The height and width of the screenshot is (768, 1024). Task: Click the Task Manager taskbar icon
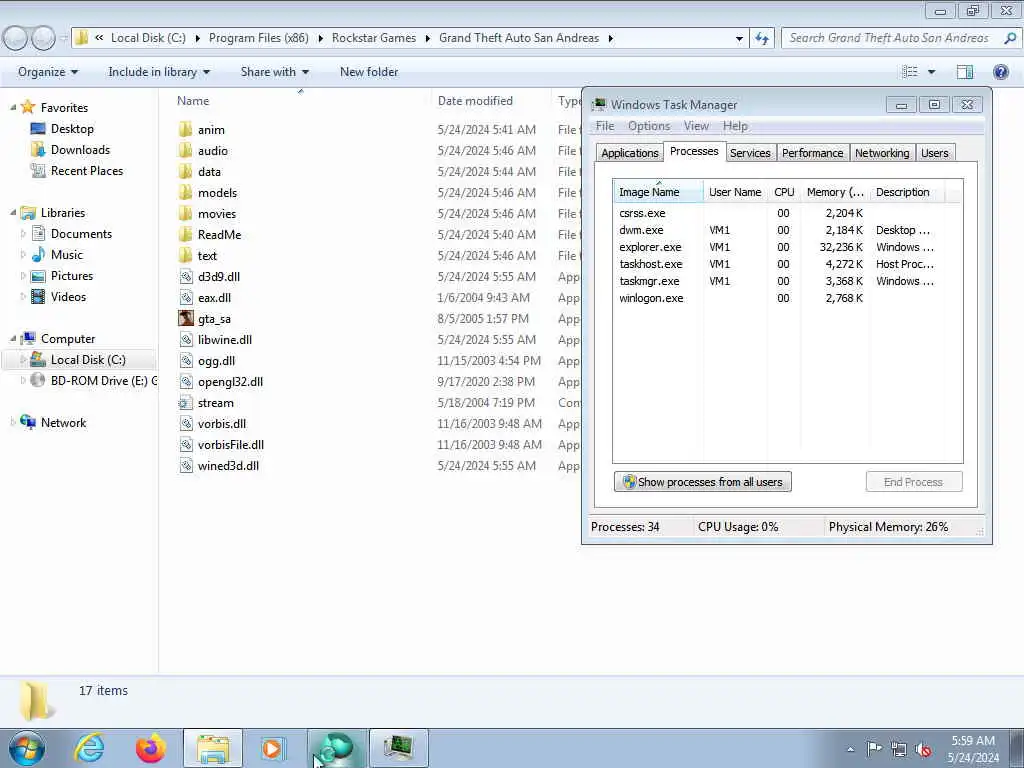[x=399, y=748]
